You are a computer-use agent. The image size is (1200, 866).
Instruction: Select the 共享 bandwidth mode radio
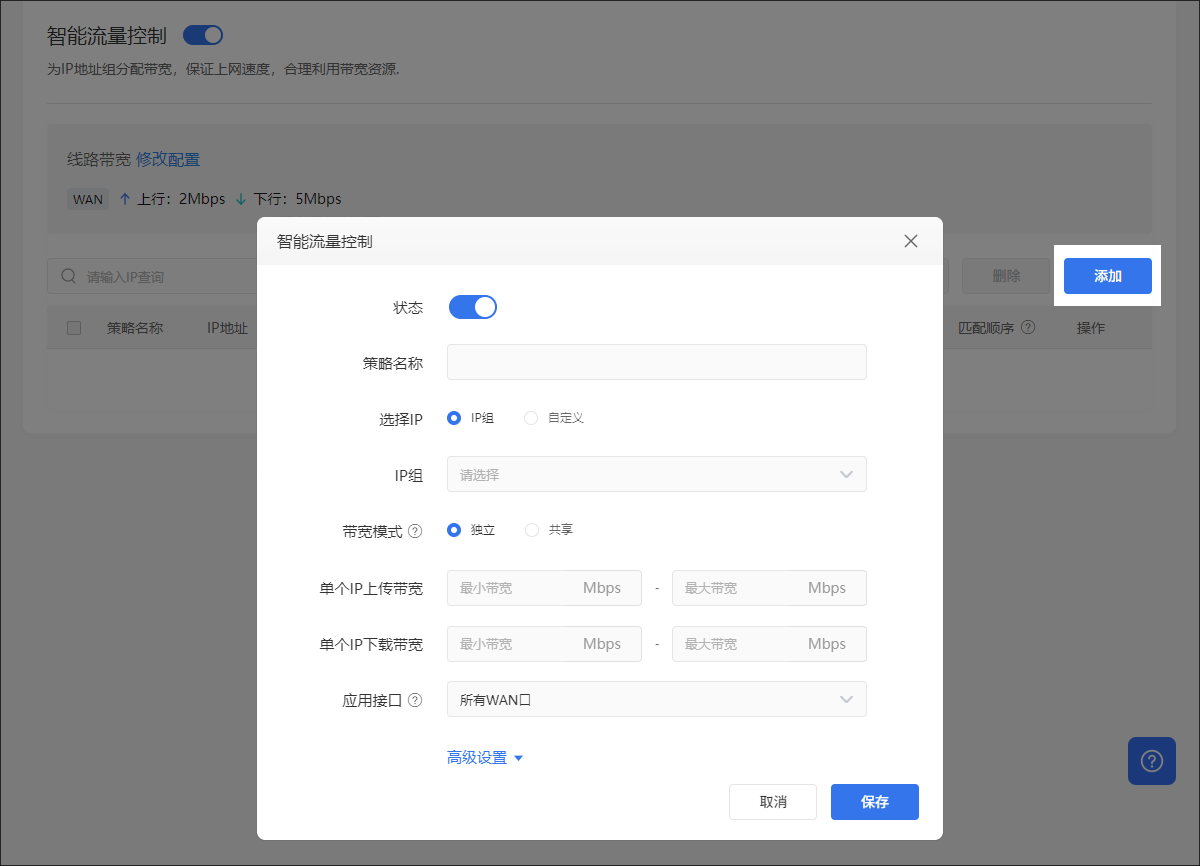tap(532, 530)
